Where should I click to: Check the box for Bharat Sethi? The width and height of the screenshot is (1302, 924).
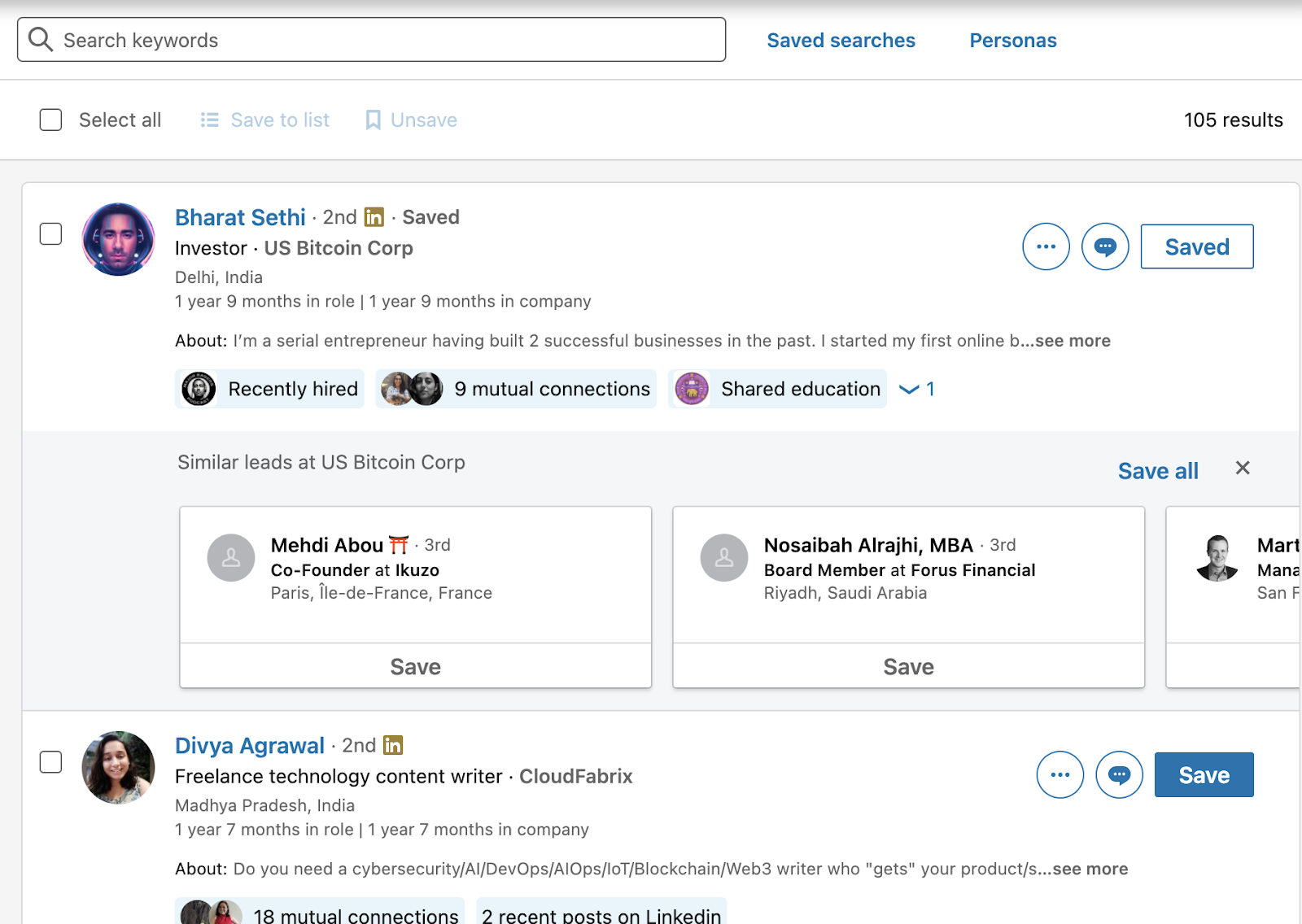point(50,234)
